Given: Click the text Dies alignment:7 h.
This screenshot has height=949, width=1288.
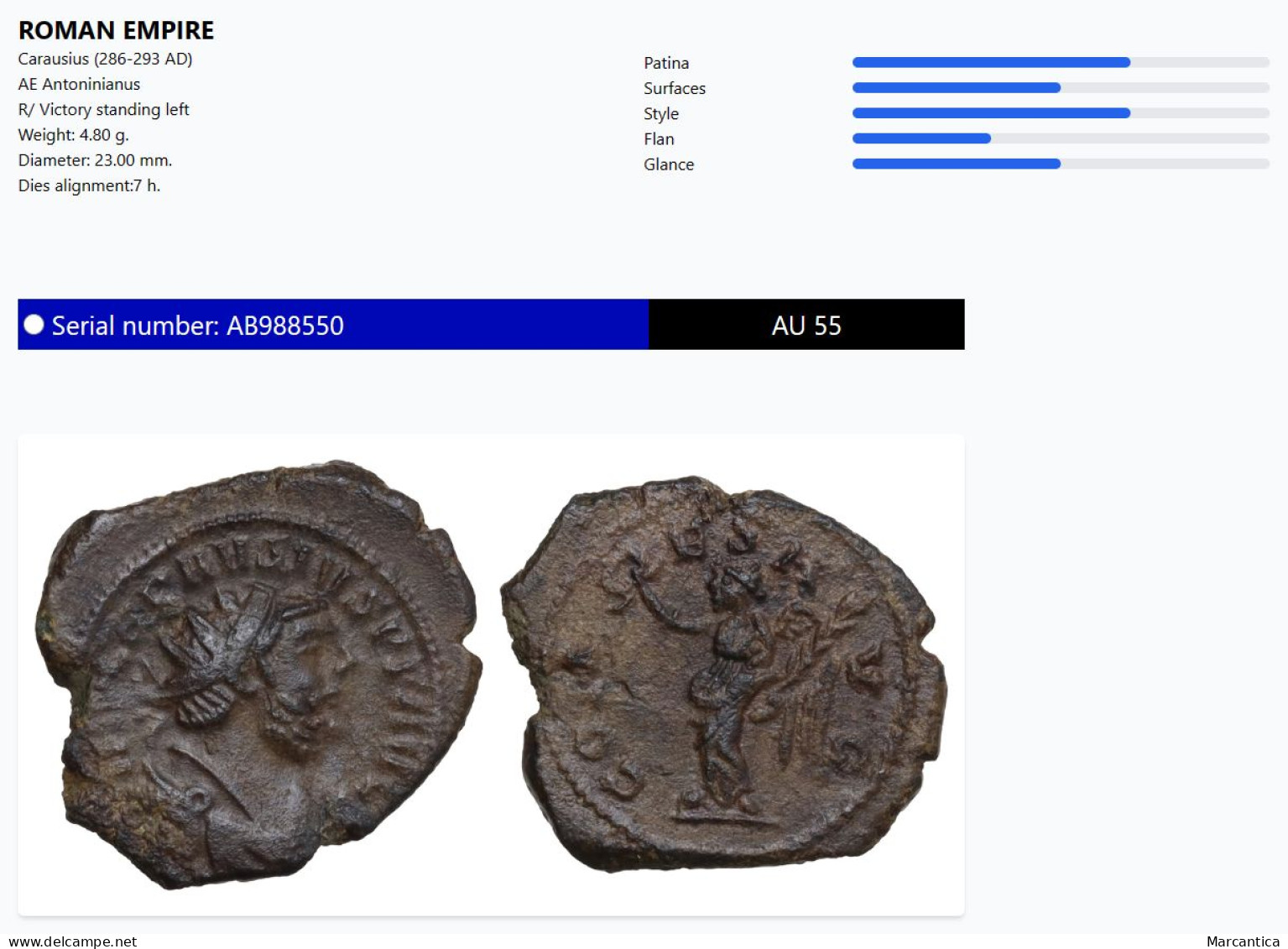Looking at the screenshot, I should tap(90, 185).
